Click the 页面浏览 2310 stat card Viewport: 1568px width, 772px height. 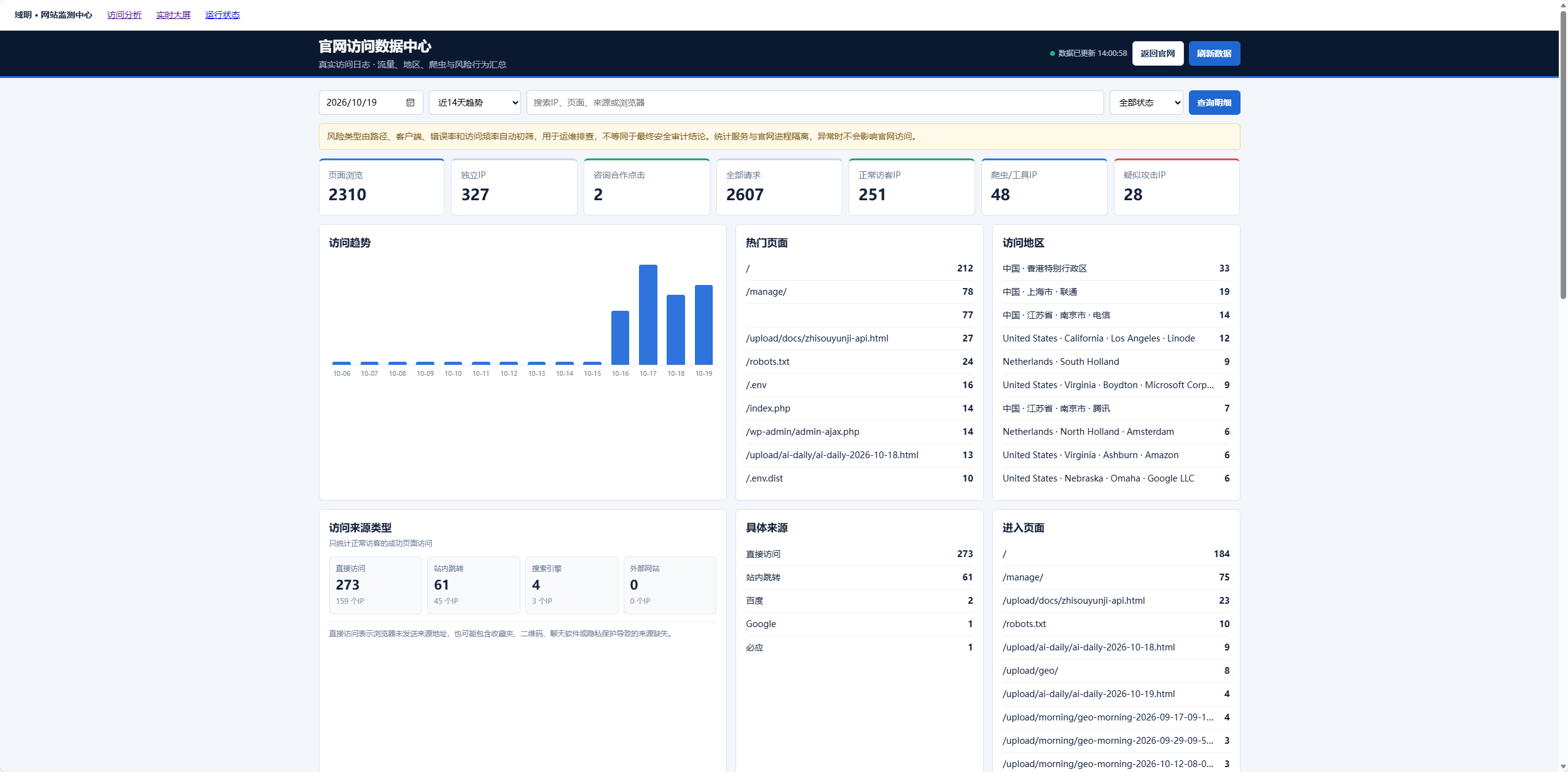point(382,187)
